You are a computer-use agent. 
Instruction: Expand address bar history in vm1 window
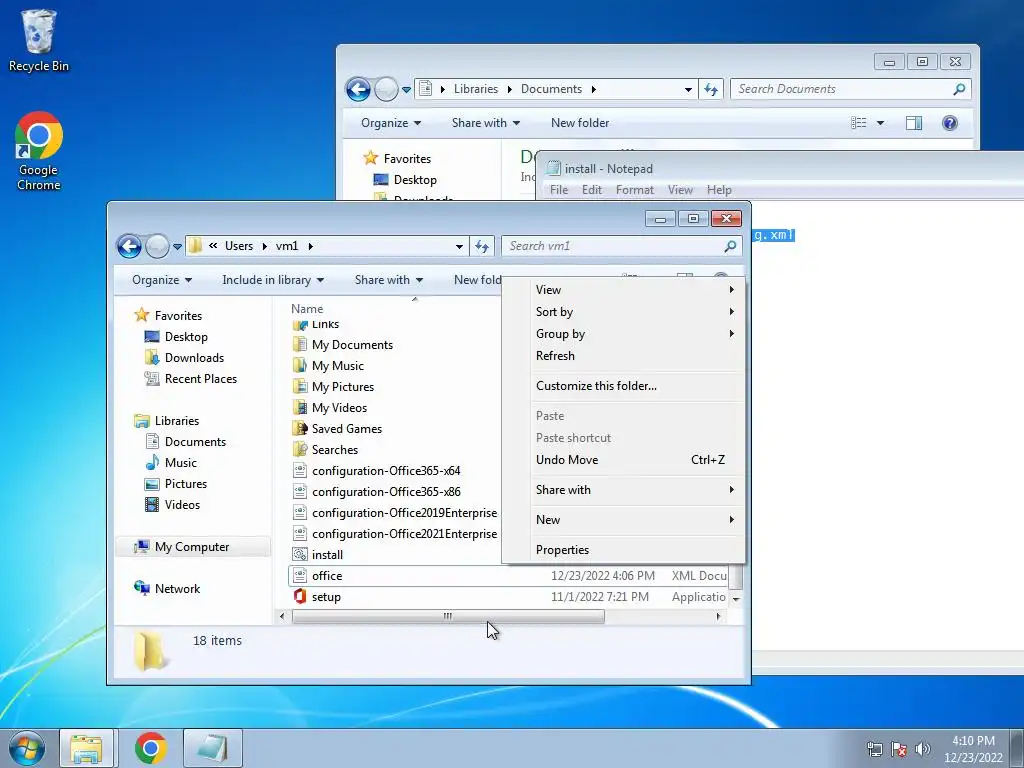[459, 246]
